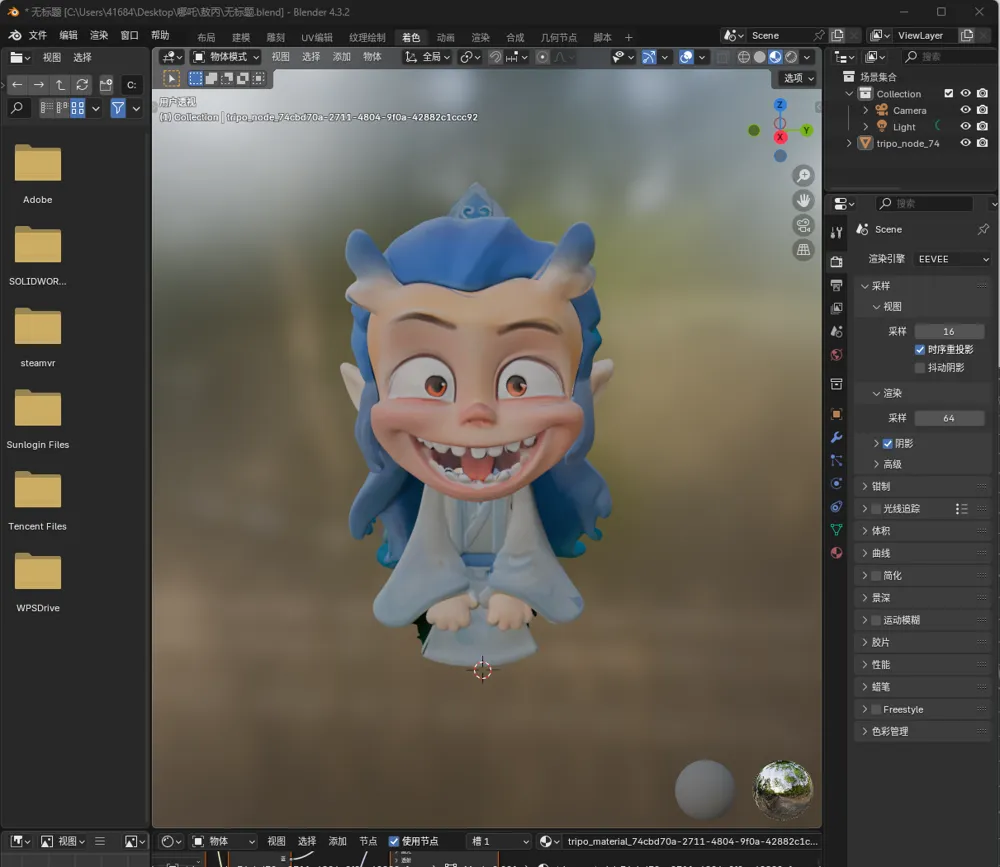This screenshot has width=1000, height=867.
Task: Click the 选项 button in the viewport header
Action: pyautogui.click(x=795, y=77)
